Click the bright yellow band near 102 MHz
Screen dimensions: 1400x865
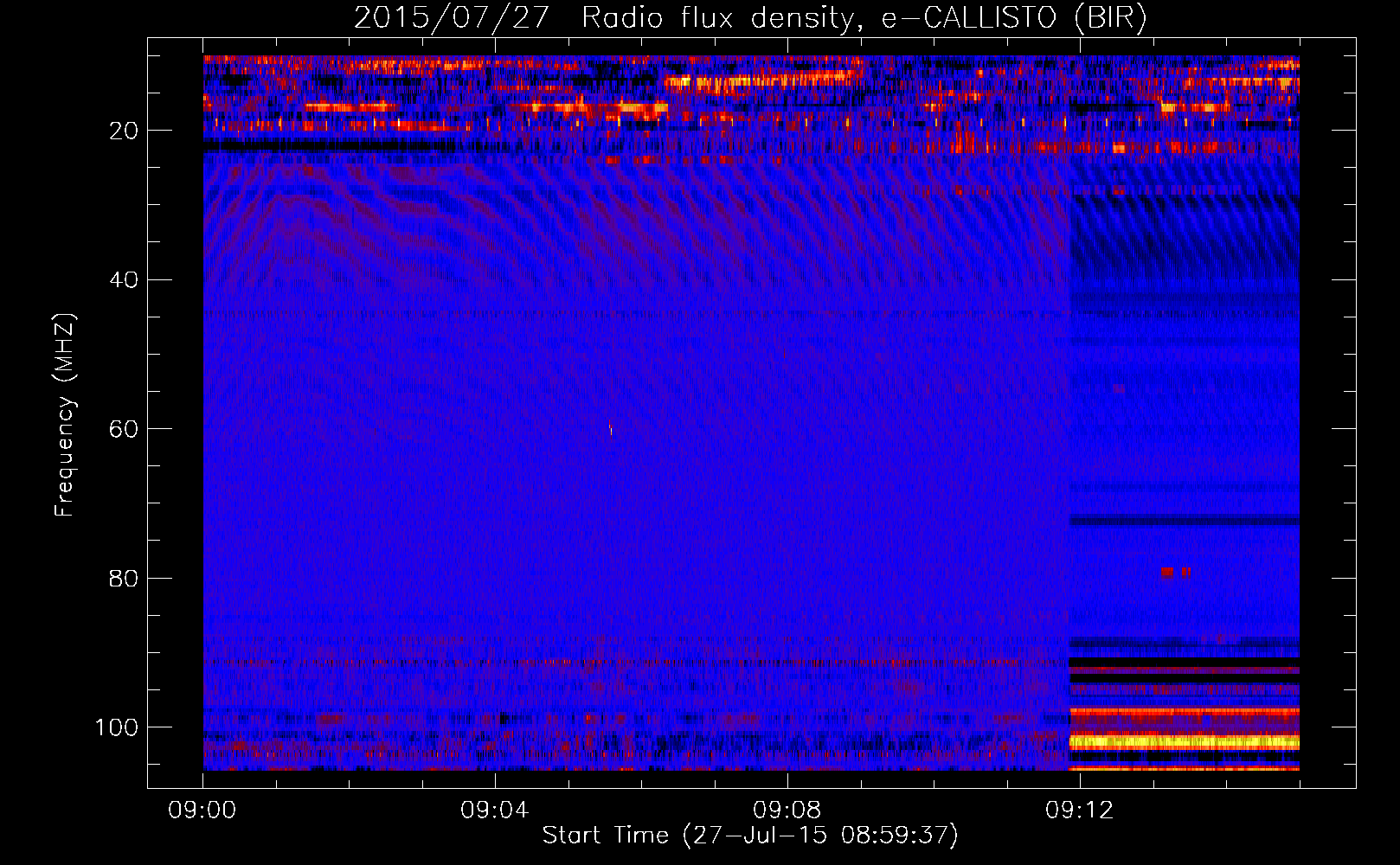point(1185,742)
